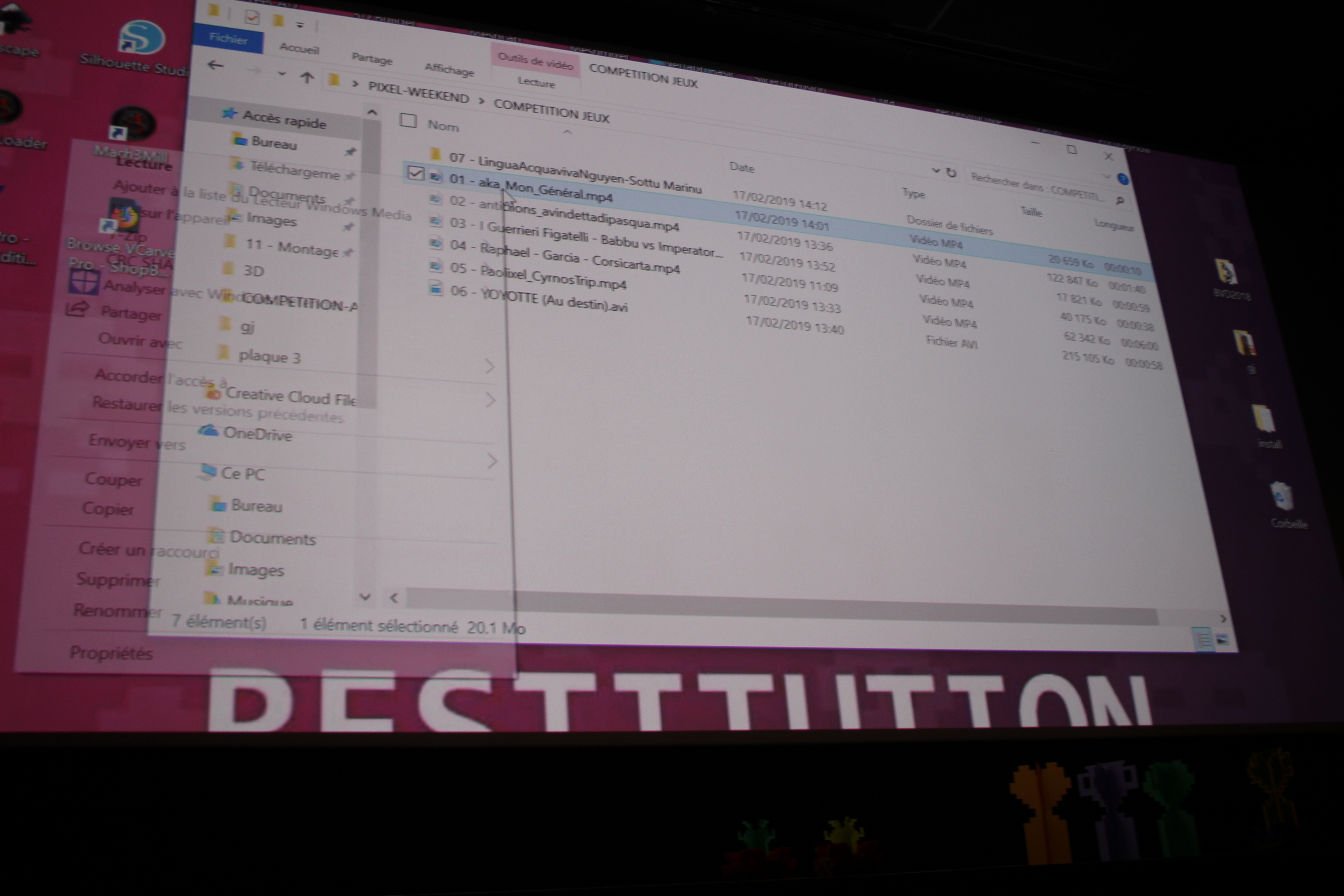Image resolution: width=1344 pixels, height=896 pixels.
Task: Sort files by the Date column header
Action: pyautogui.click(x=742, y=167)
